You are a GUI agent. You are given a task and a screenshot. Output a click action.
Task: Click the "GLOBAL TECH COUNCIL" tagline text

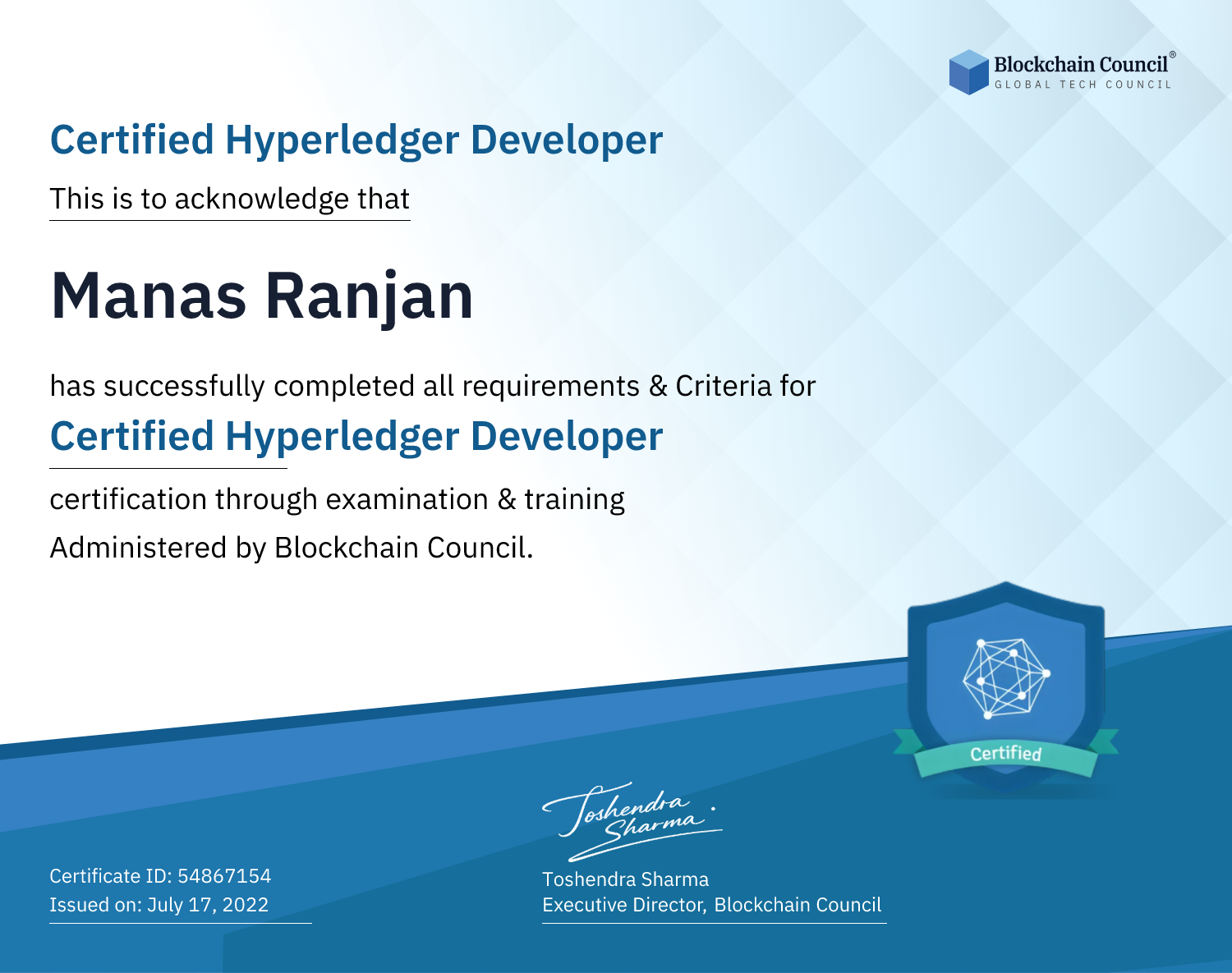tap(1083, 85)
